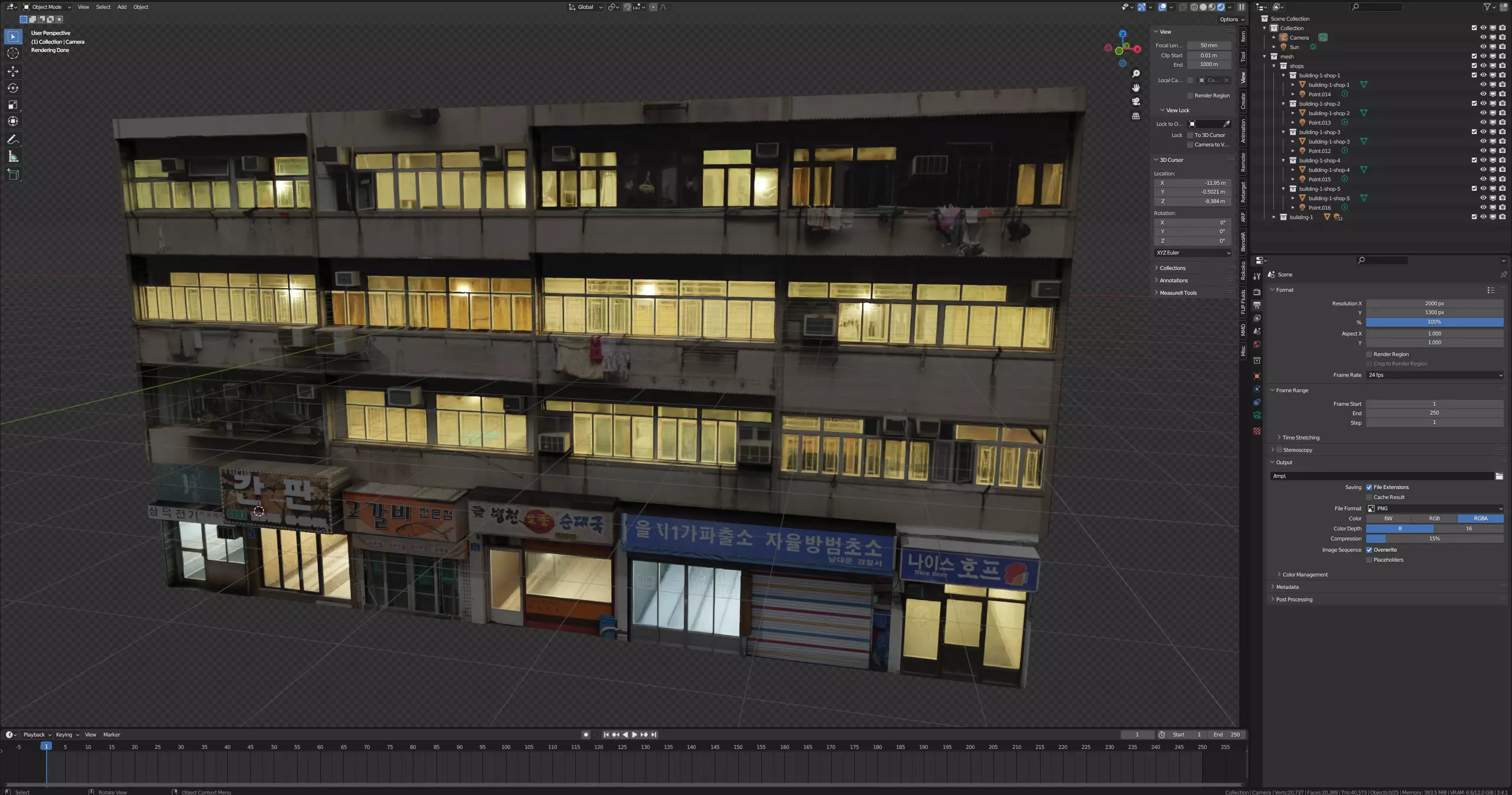Choose the Measure tool

pos(13,157)
